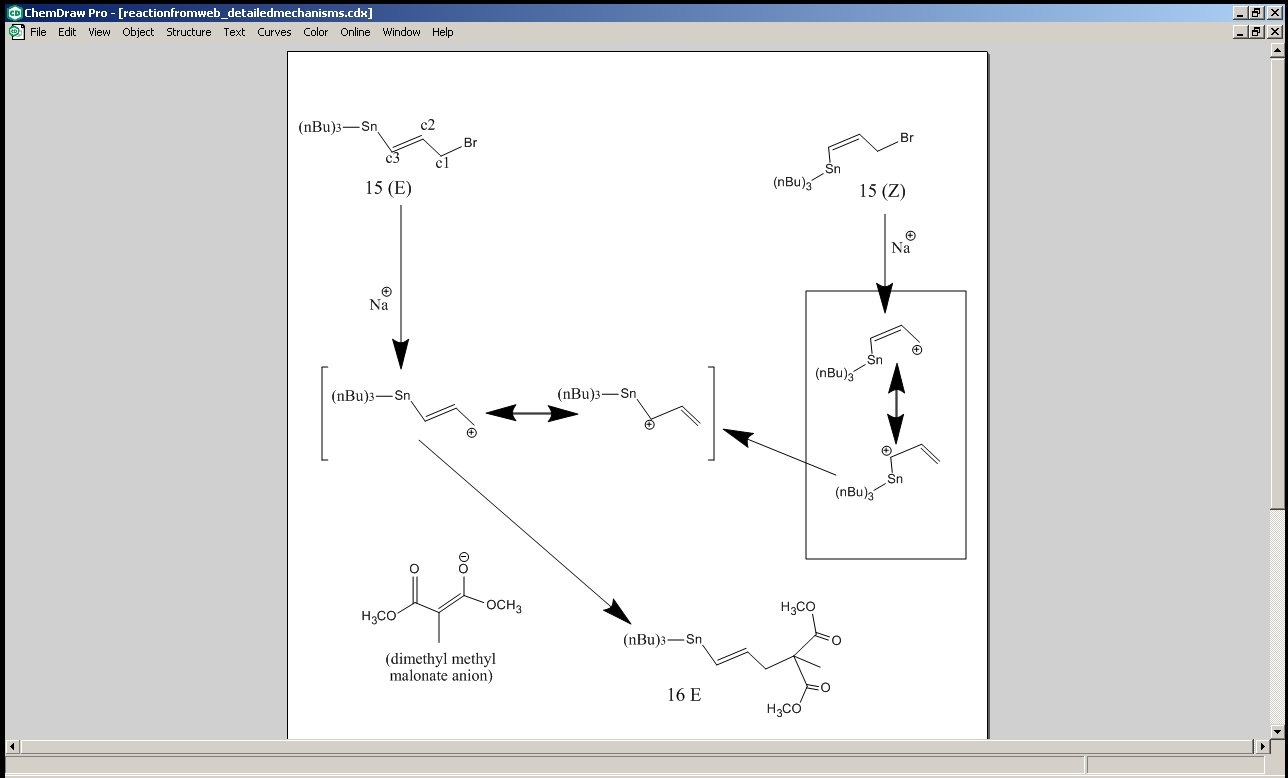
Task: Click the left arrow of horizontal scrollbar
Action: coord(13,746)
